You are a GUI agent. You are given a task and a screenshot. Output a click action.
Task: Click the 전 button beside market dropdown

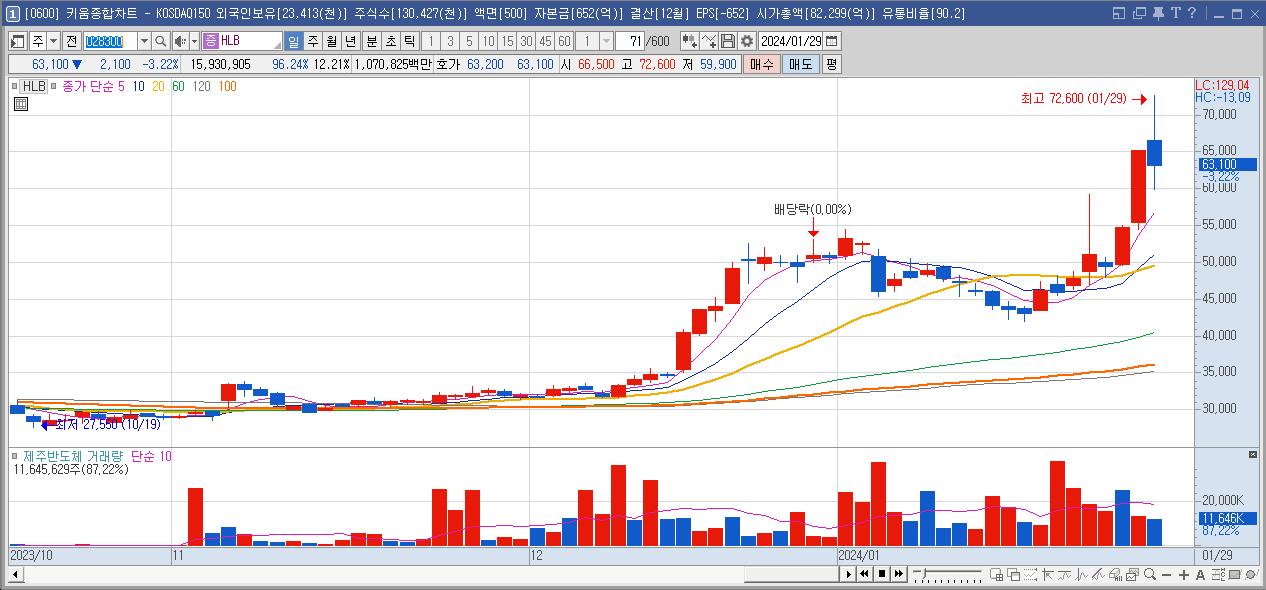pos(71,41)
